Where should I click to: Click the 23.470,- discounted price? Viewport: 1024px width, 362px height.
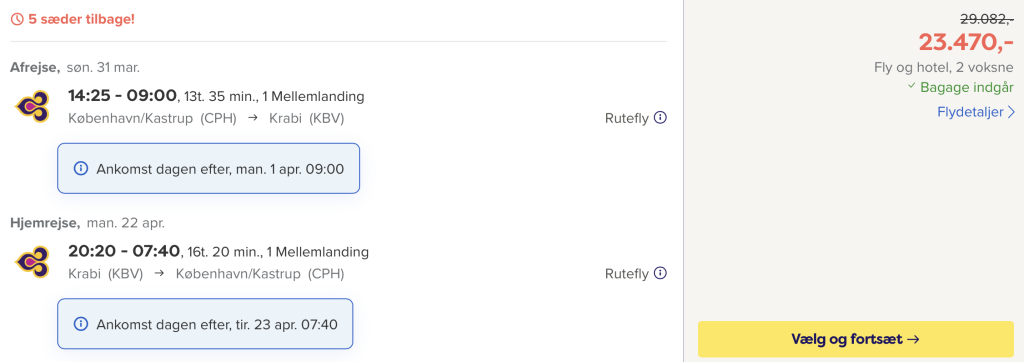pos(966,42)
